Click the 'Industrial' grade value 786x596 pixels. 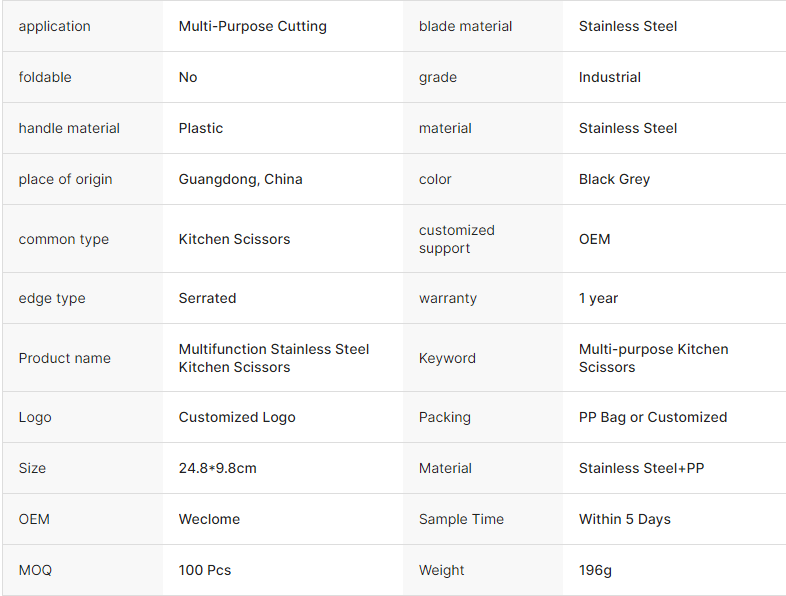609,77
